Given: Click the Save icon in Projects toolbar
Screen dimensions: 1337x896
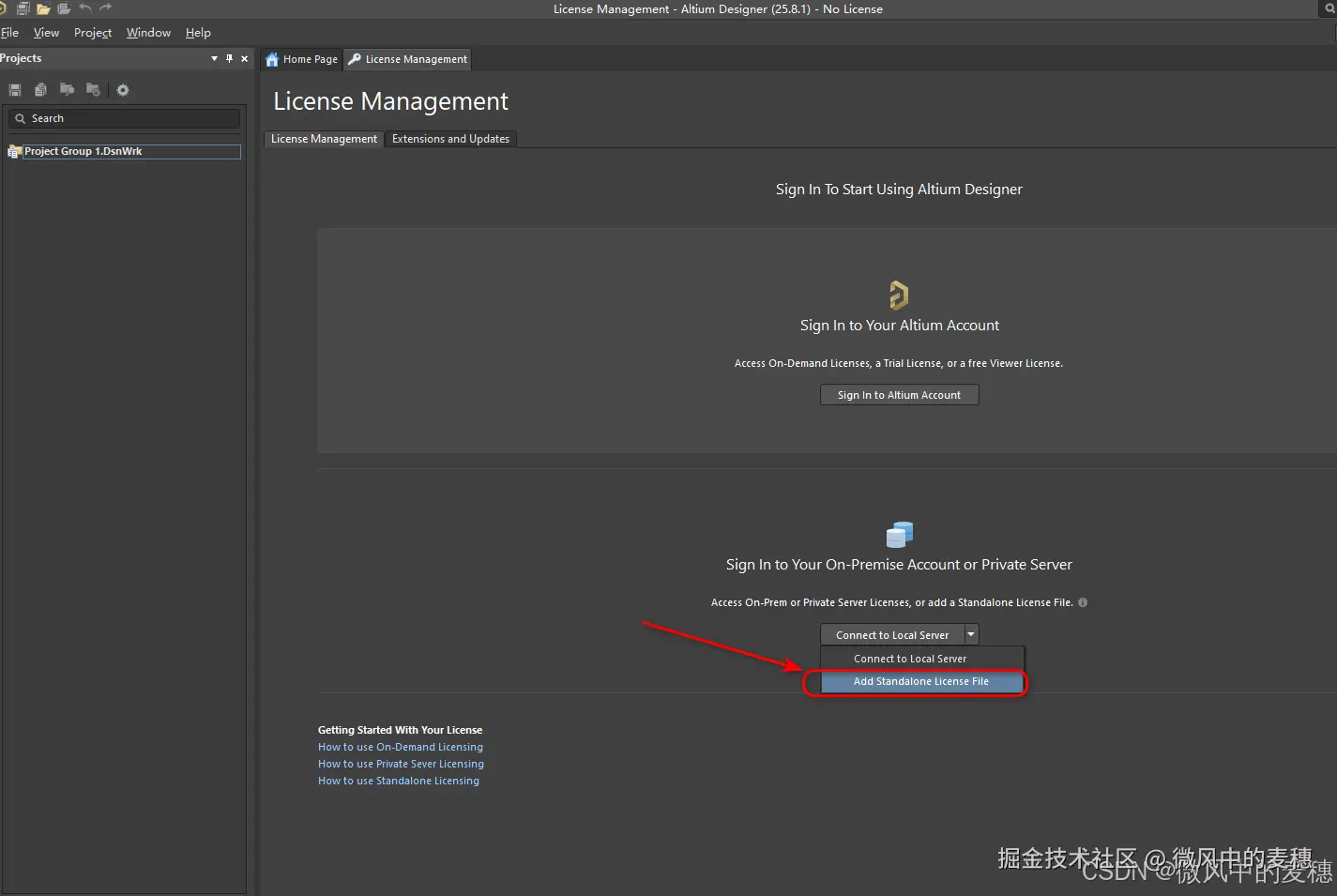Looking at the screenshot, I should 15,90.
